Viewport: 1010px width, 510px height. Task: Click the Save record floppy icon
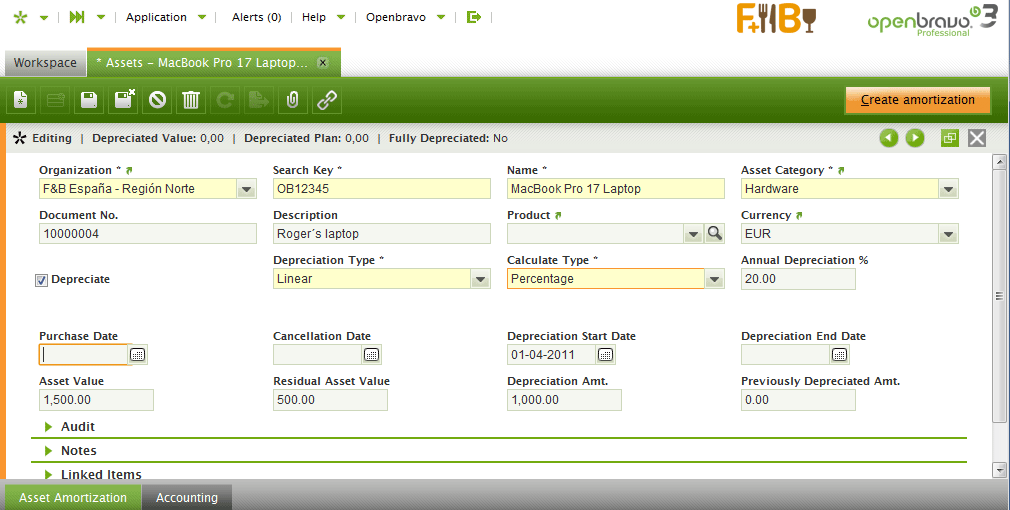point(89,100)
